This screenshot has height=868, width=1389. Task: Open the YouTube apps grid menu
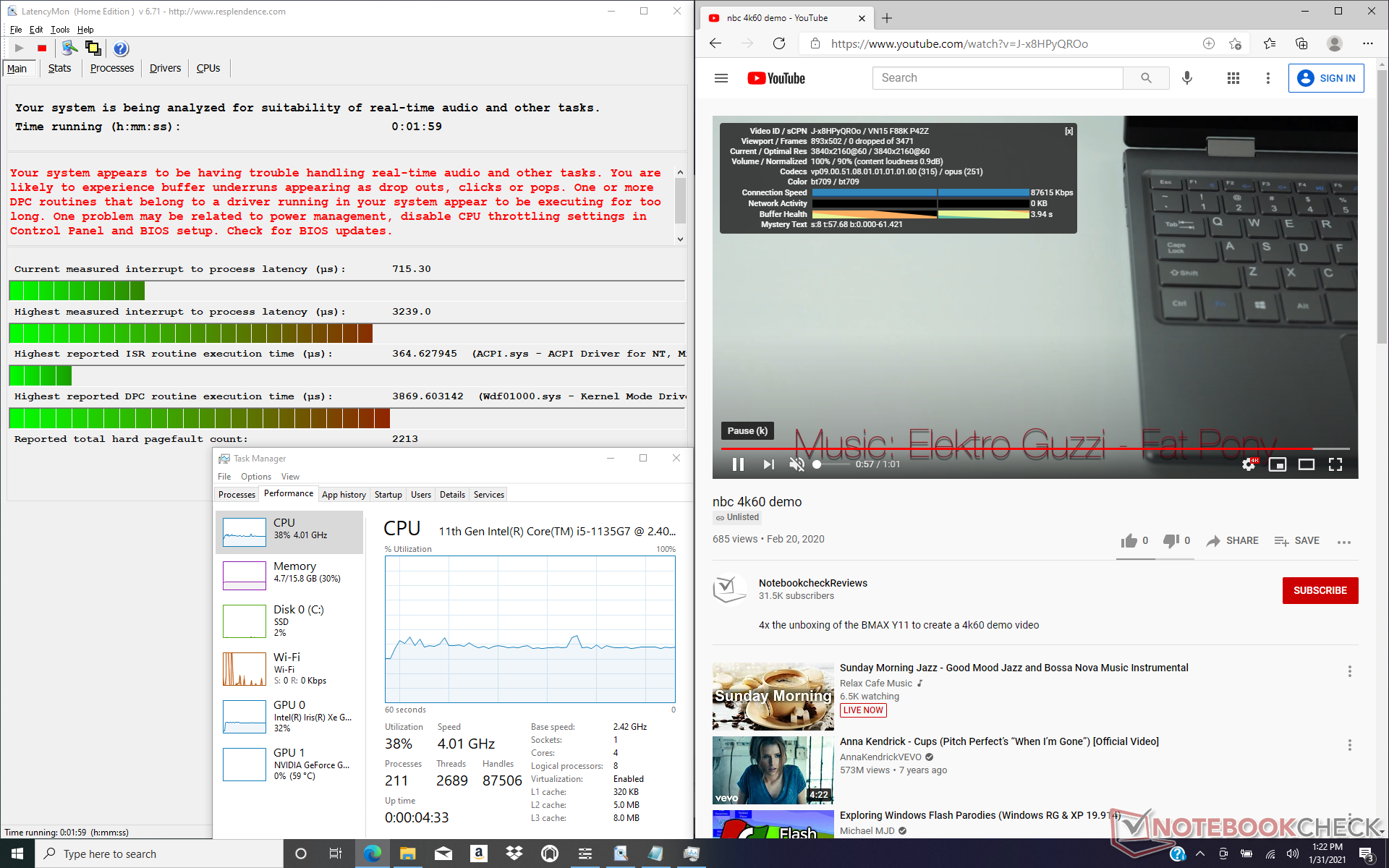[1233, 78]
